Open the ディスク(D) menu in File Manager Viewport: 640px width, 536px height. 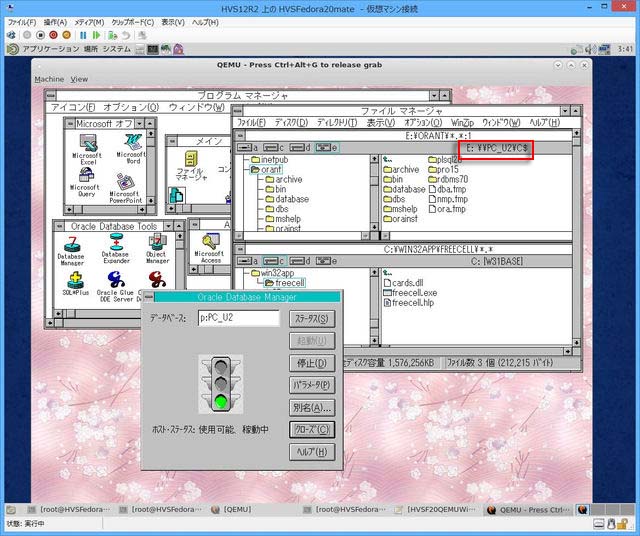(x=291, y=122)
